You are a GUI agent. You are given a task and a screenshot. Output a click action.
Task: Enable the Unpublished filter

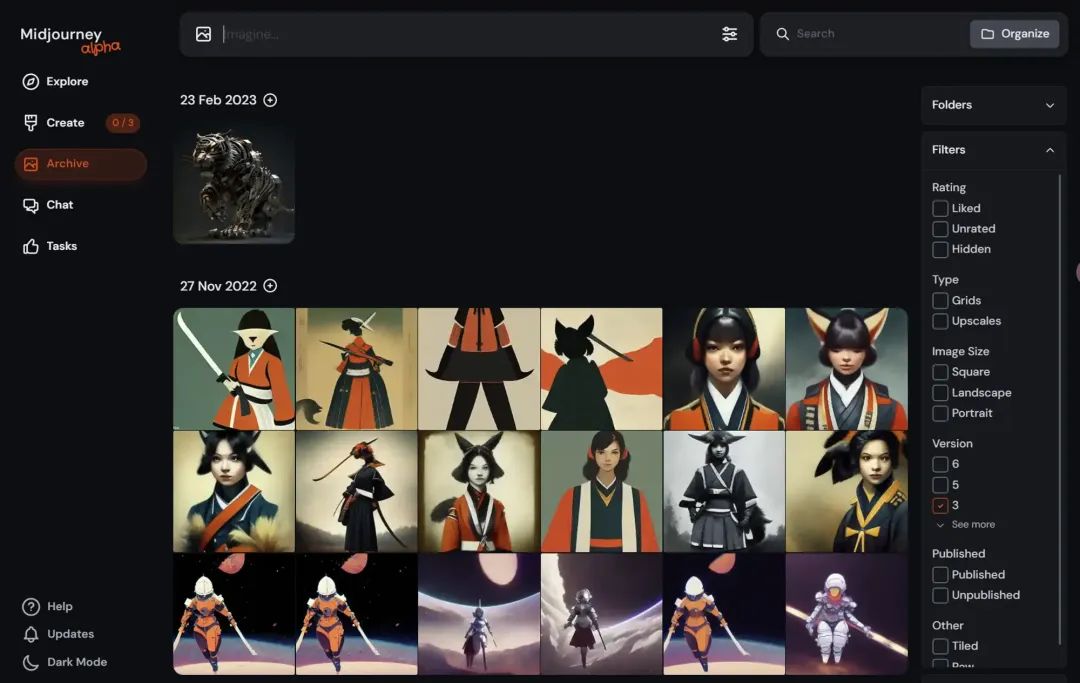[939, 595]
